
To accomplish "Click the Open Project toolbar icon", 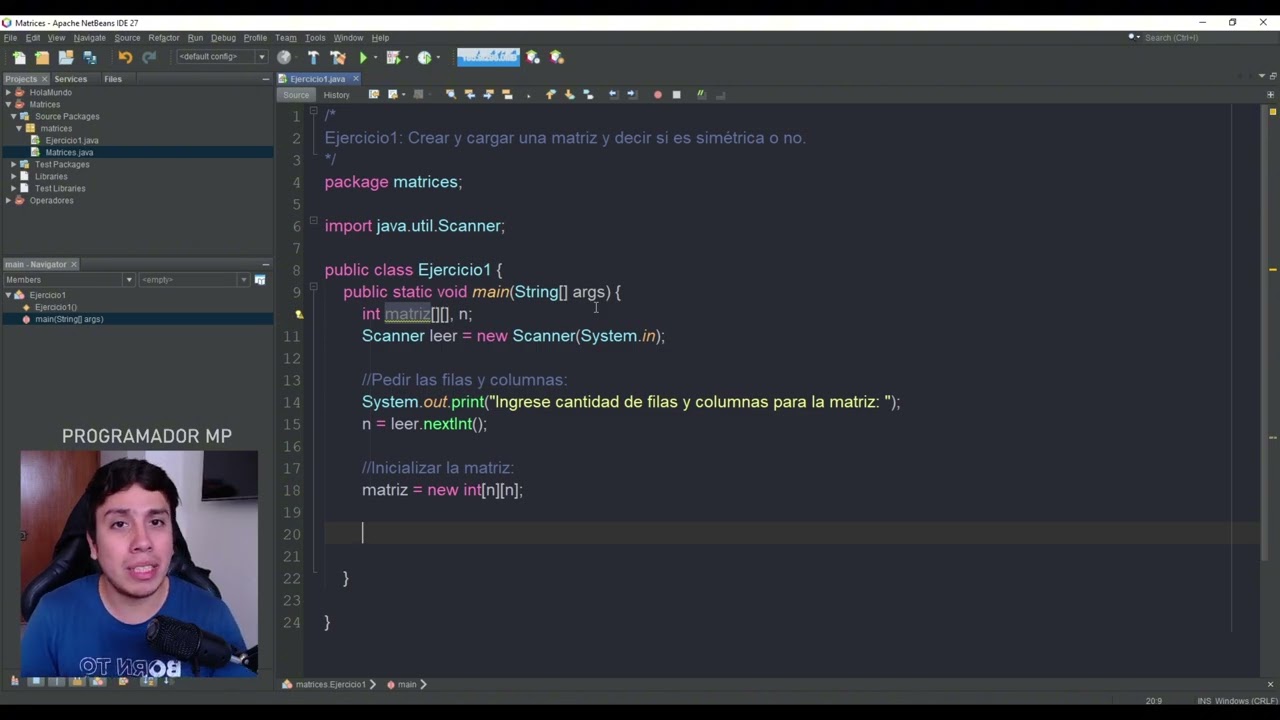I will [66, 57].
